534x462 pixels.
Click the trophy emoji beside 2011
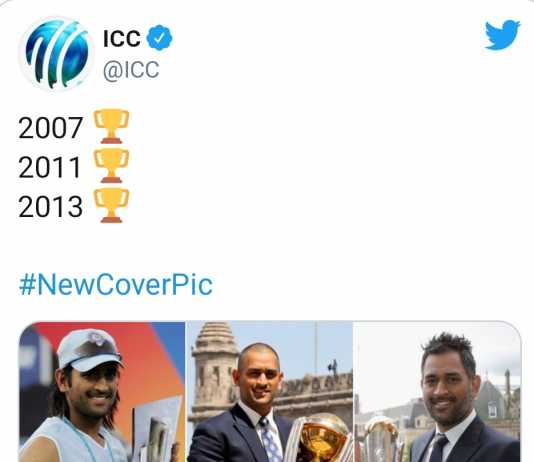pyautogui.click(x=111, y=166)
